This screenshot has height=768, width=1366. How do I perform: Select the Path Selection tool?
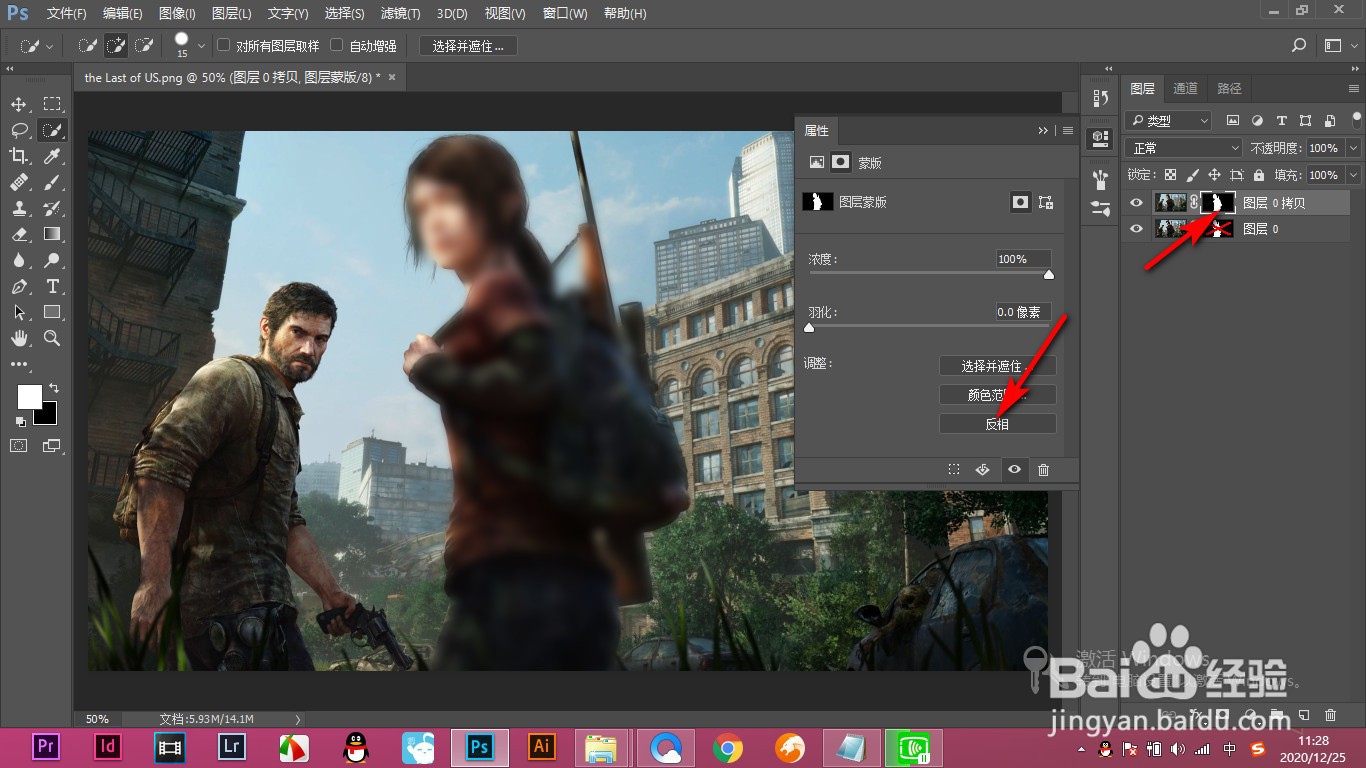click(19, 312)
